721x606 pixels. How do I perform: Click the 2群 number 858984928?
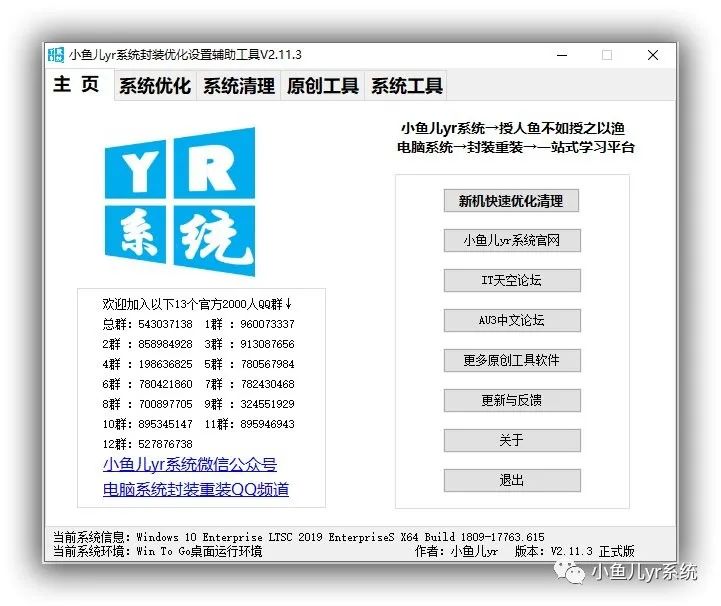click(166, 344)
